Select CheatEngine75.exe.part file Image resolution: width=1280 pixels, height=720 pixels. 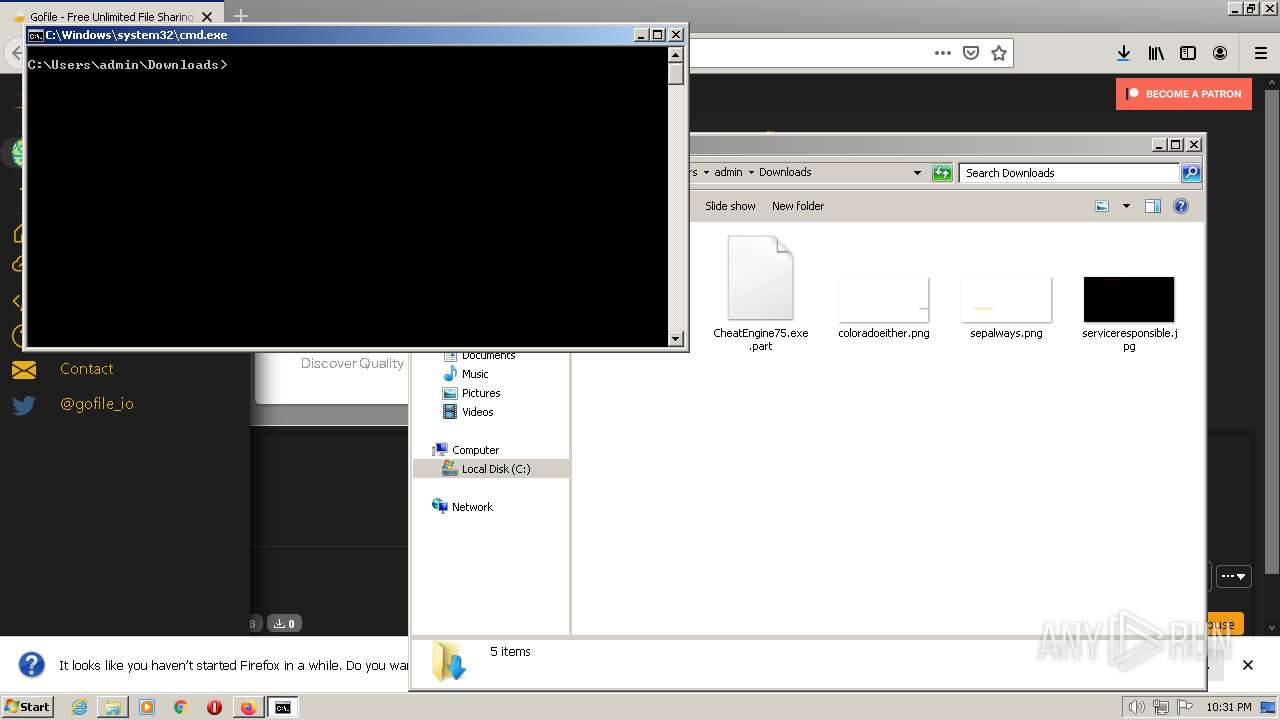761,294
